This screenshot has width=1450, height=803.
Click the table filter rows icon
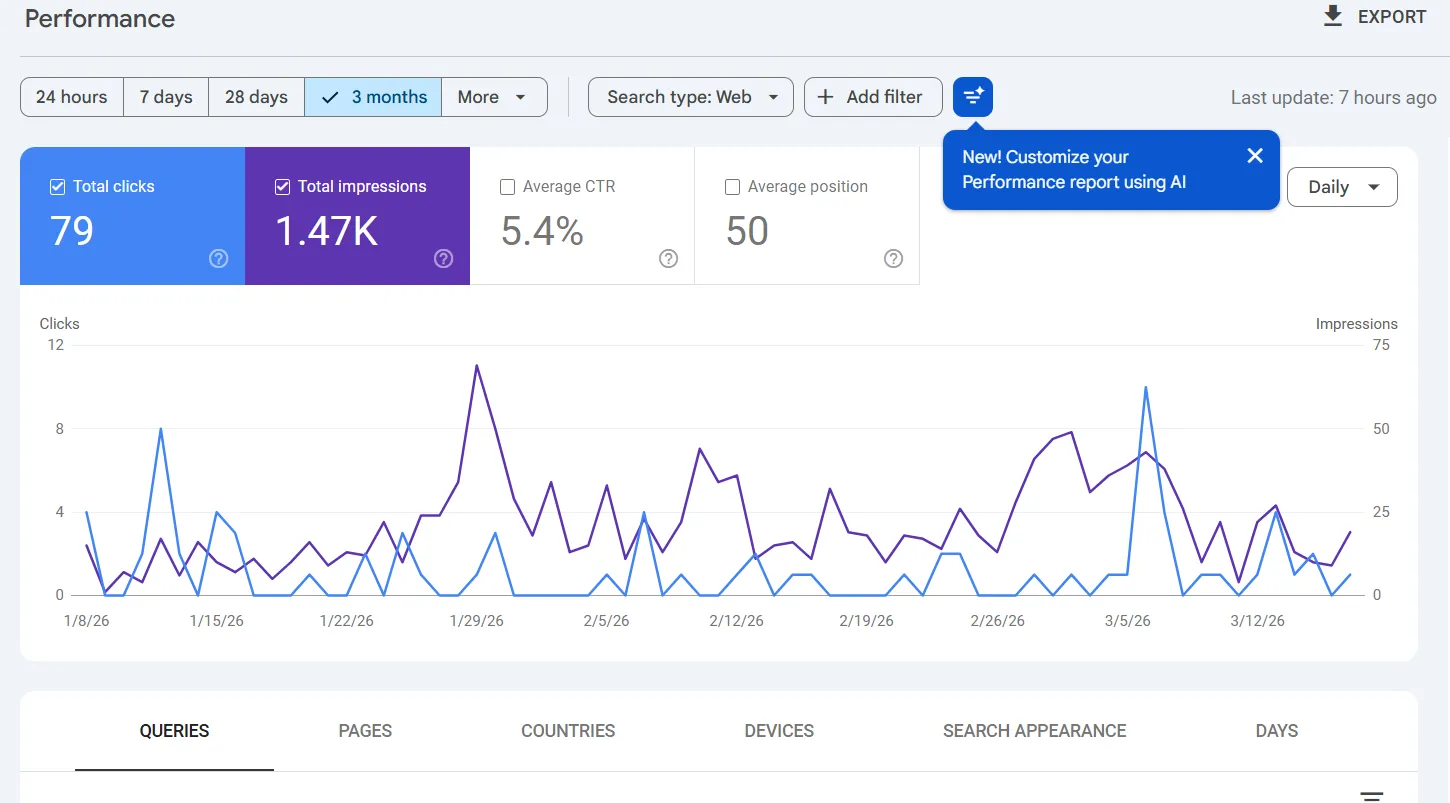coord(1372,796)
